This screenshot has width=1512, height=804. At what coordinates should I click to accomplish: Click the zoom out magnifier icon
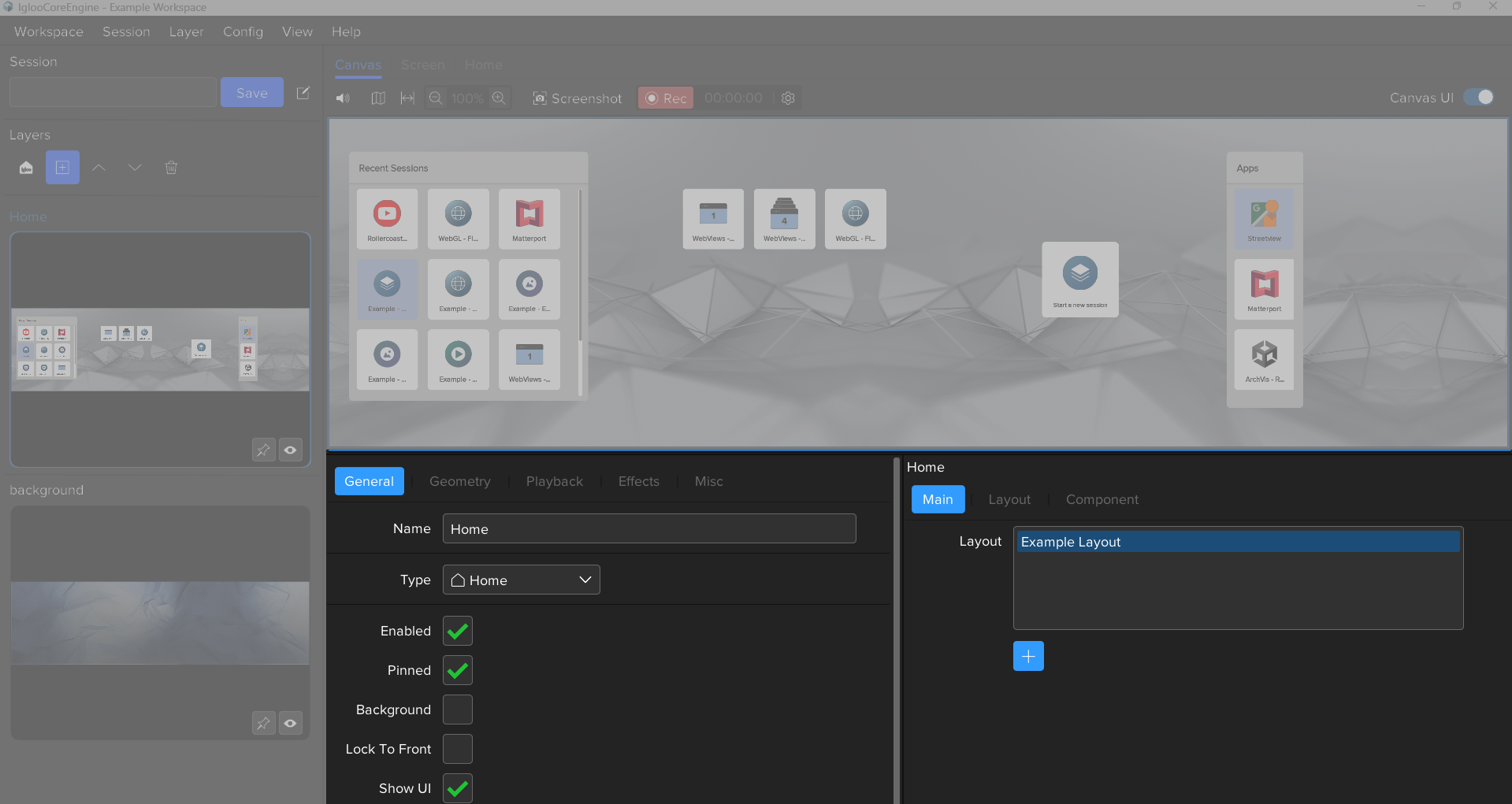point(435,98)
